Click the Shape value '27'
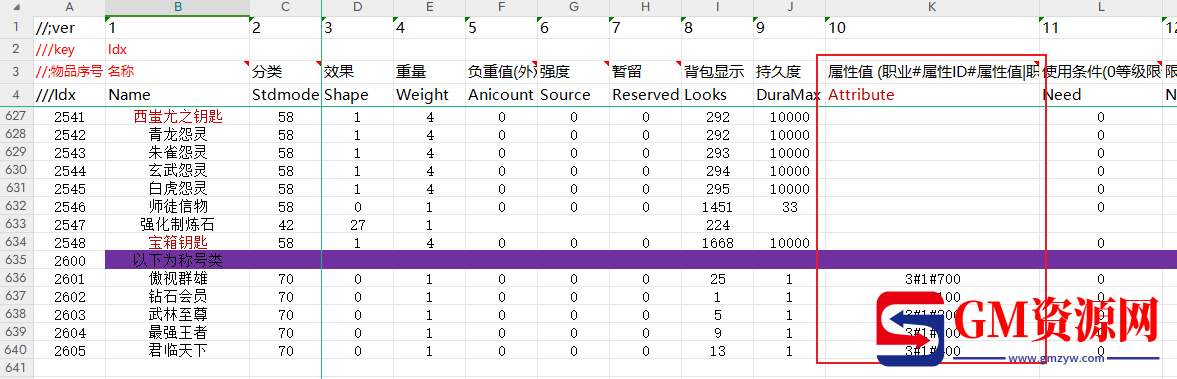This screenshot has height=379, width=1177. coord(358,224)
